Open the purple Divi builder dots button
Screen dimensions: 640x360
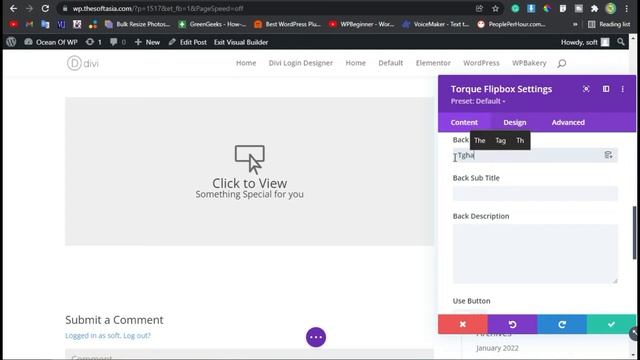pyautogui.click(x=316, y=337)
